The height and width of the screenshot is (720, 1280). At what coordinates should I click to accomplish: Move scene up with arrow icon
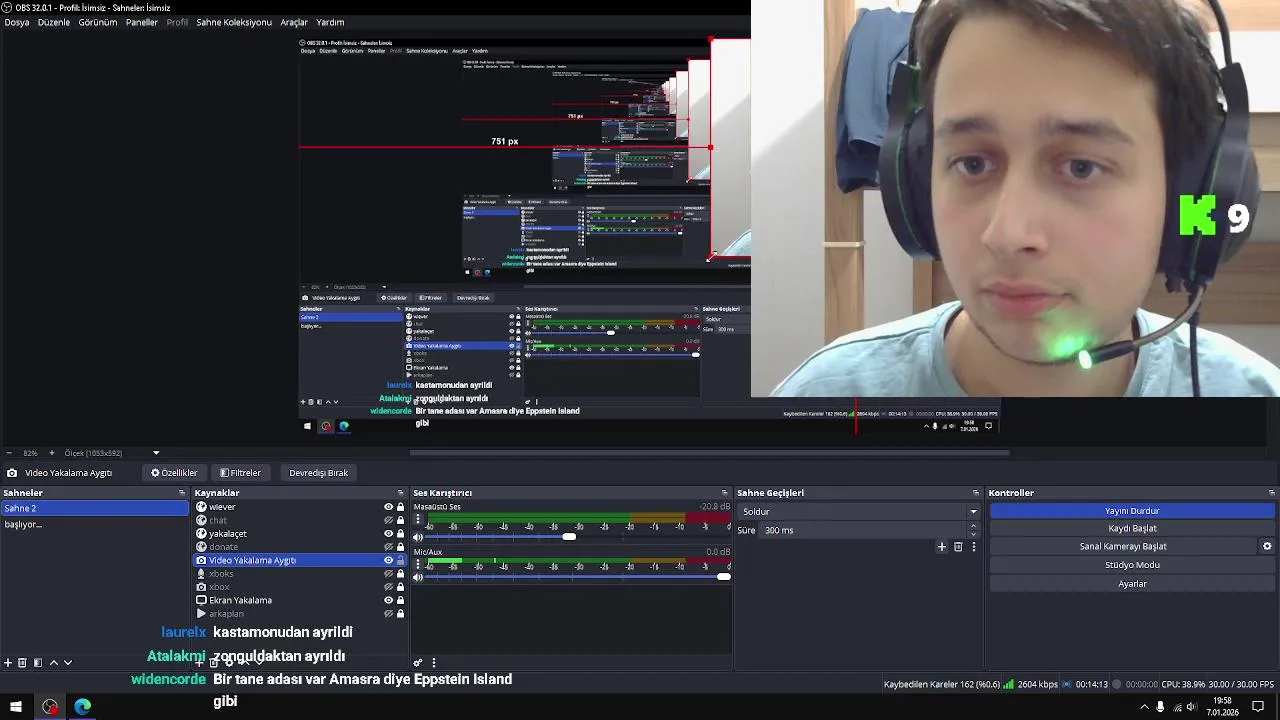(x=54, y=662)
